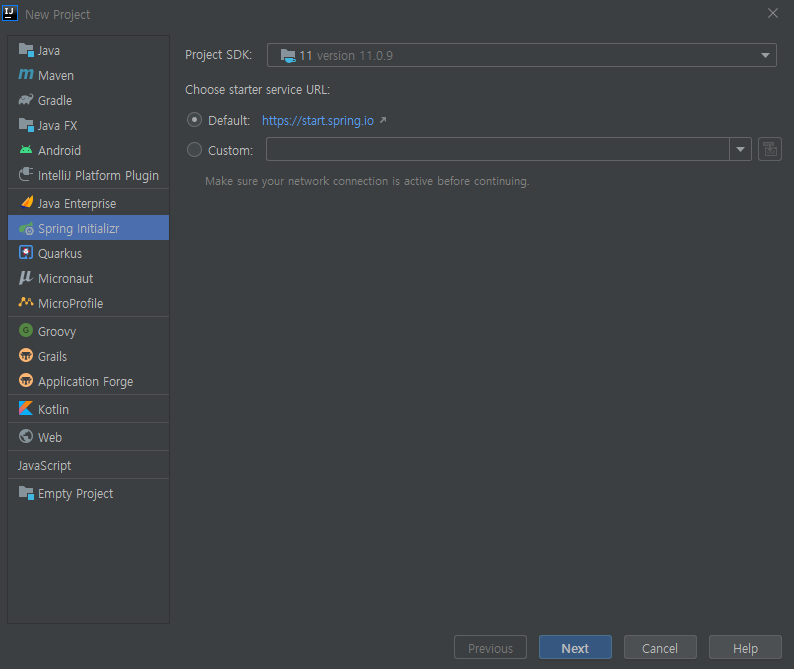Expand the Custom URL history dropdown arrow
Viewport: 794px width, 669px height.
coord(740,149)
